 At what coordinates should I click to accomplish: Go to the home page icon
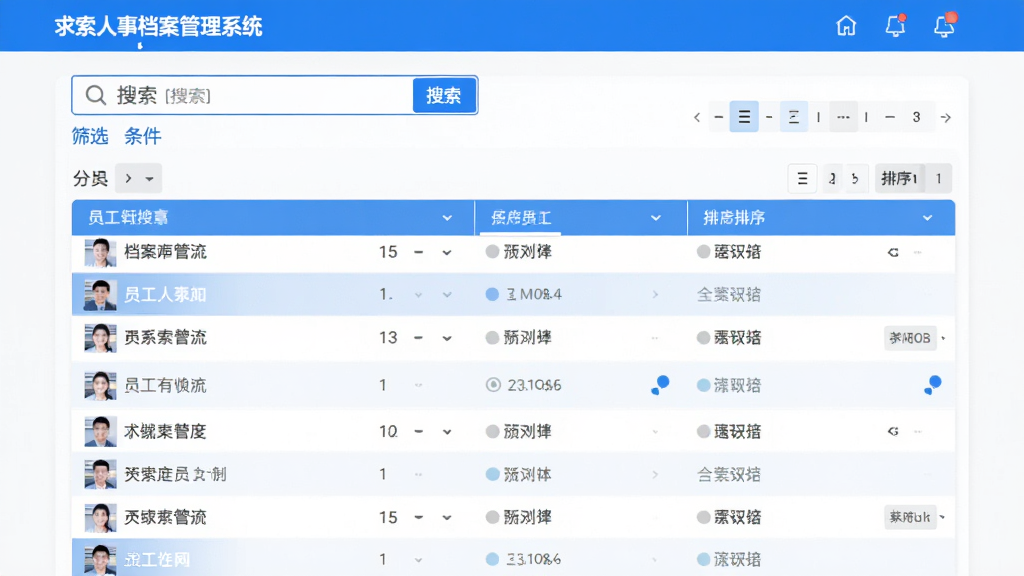tap(846, 25)
